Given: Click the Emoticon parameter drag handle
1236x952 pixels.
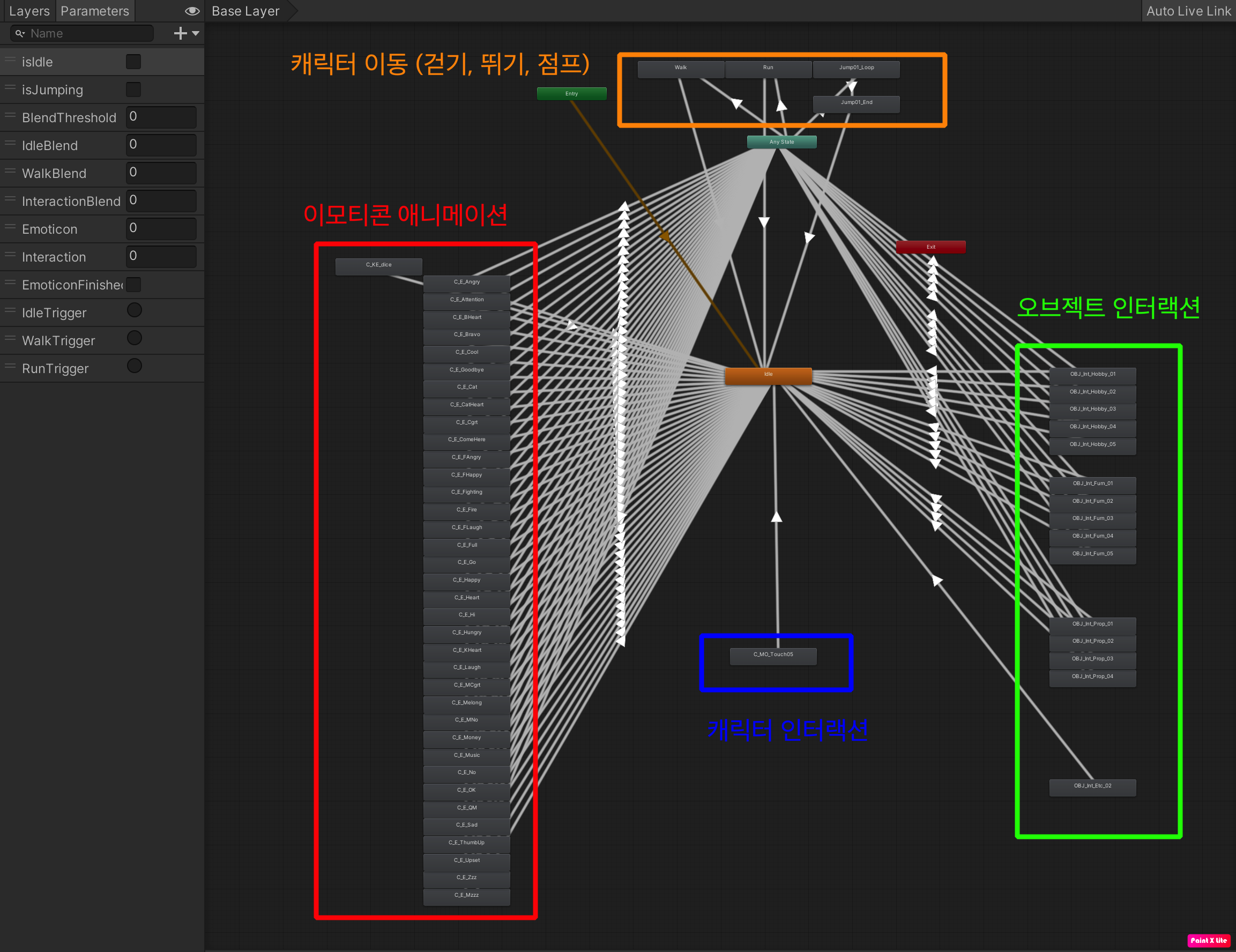Looking at the screenshot, I should point(10,227).
